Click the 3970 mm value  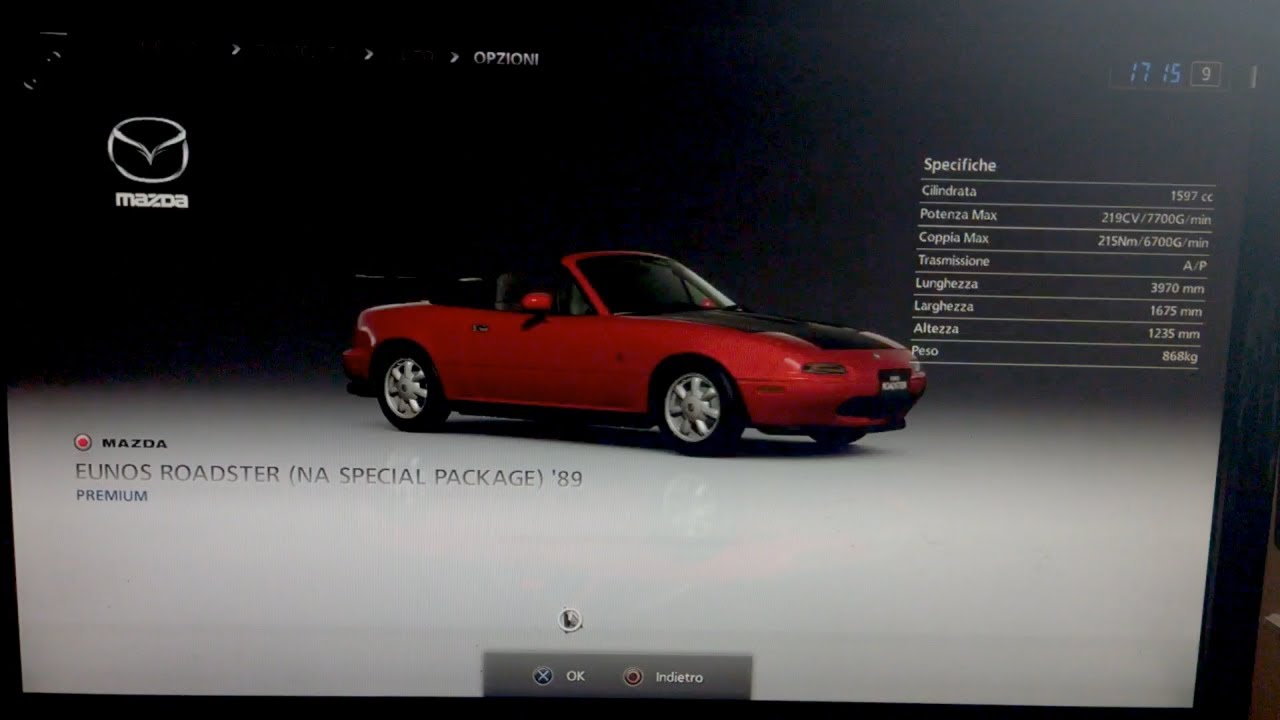point(1178,289)
